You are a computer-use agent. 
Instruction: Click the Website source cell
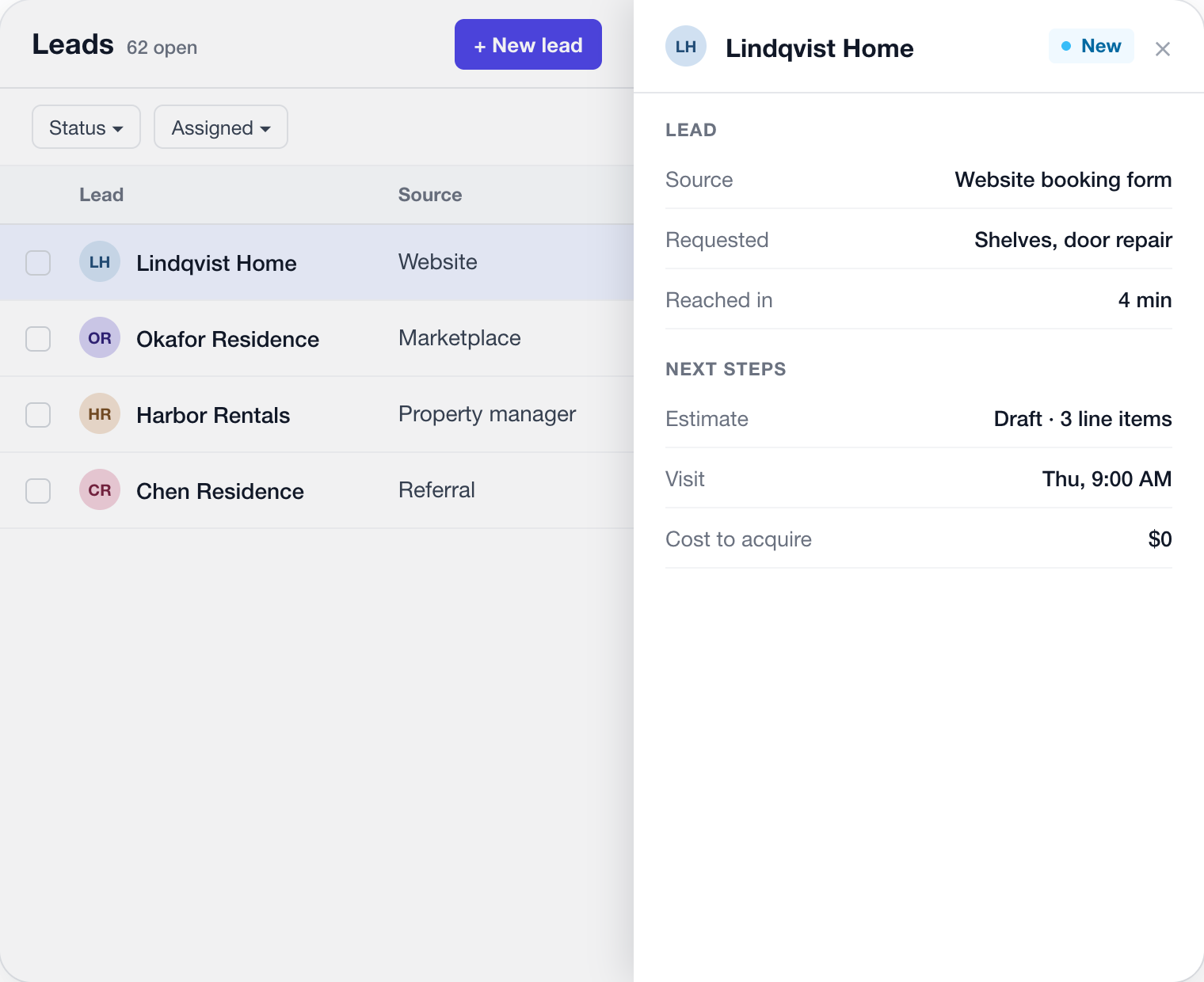438,262
